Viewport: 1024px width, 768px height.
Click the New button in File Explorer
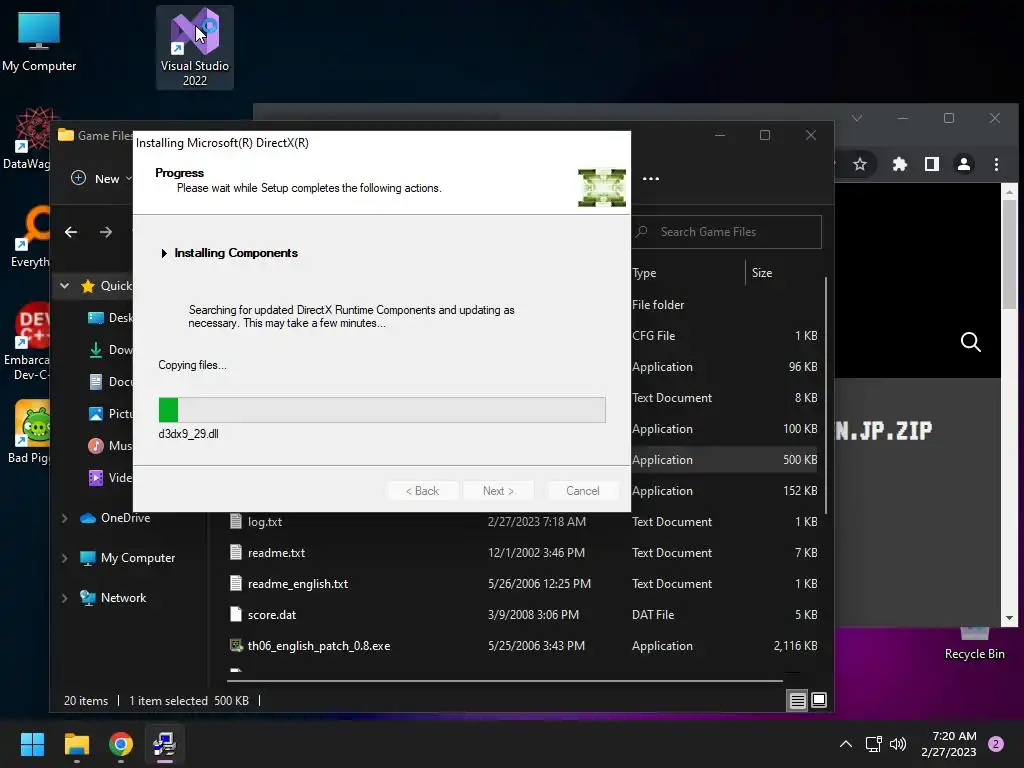101,178
